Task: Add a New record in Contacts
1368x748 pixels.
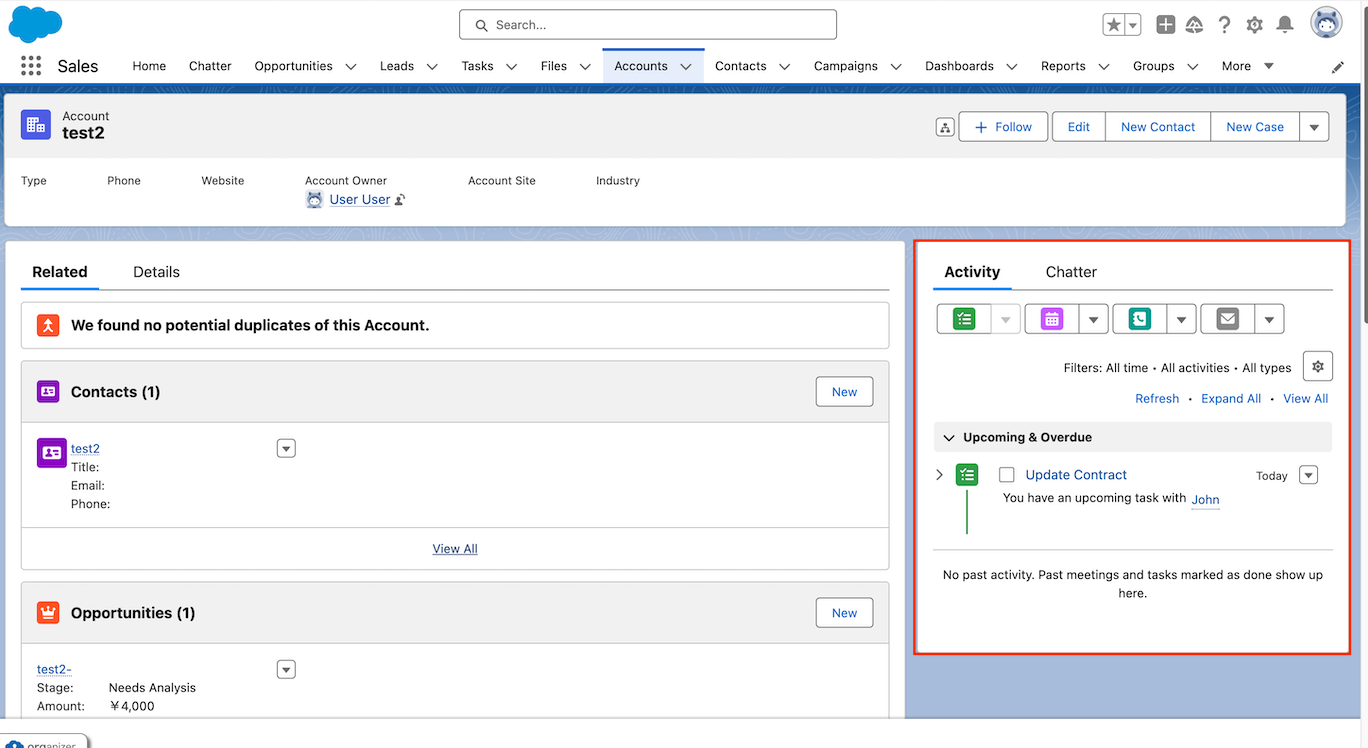Action: click(844, 392)
